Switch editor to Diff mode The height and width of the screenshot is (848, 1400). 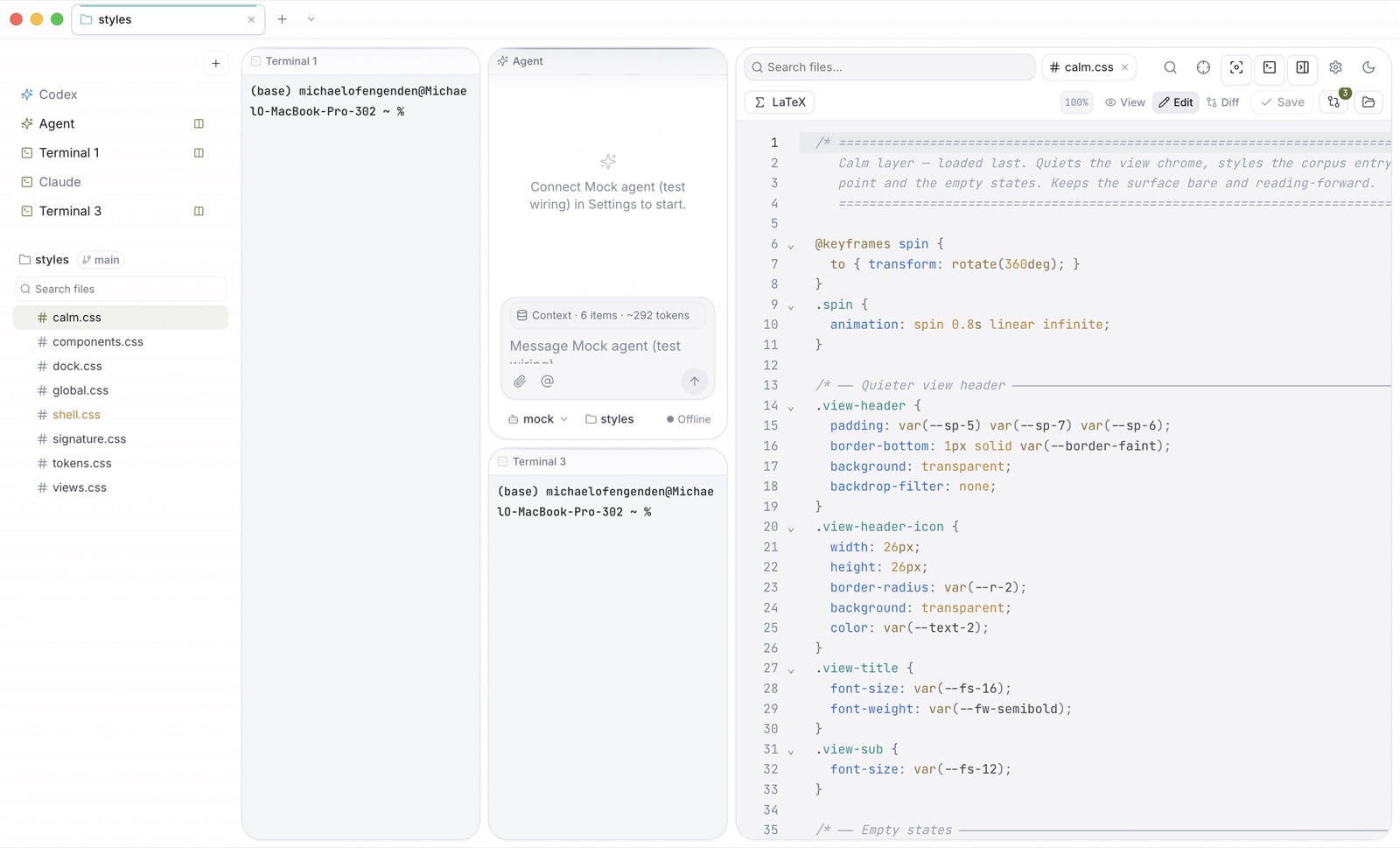pyautogui.click(x=1222, y=102)
